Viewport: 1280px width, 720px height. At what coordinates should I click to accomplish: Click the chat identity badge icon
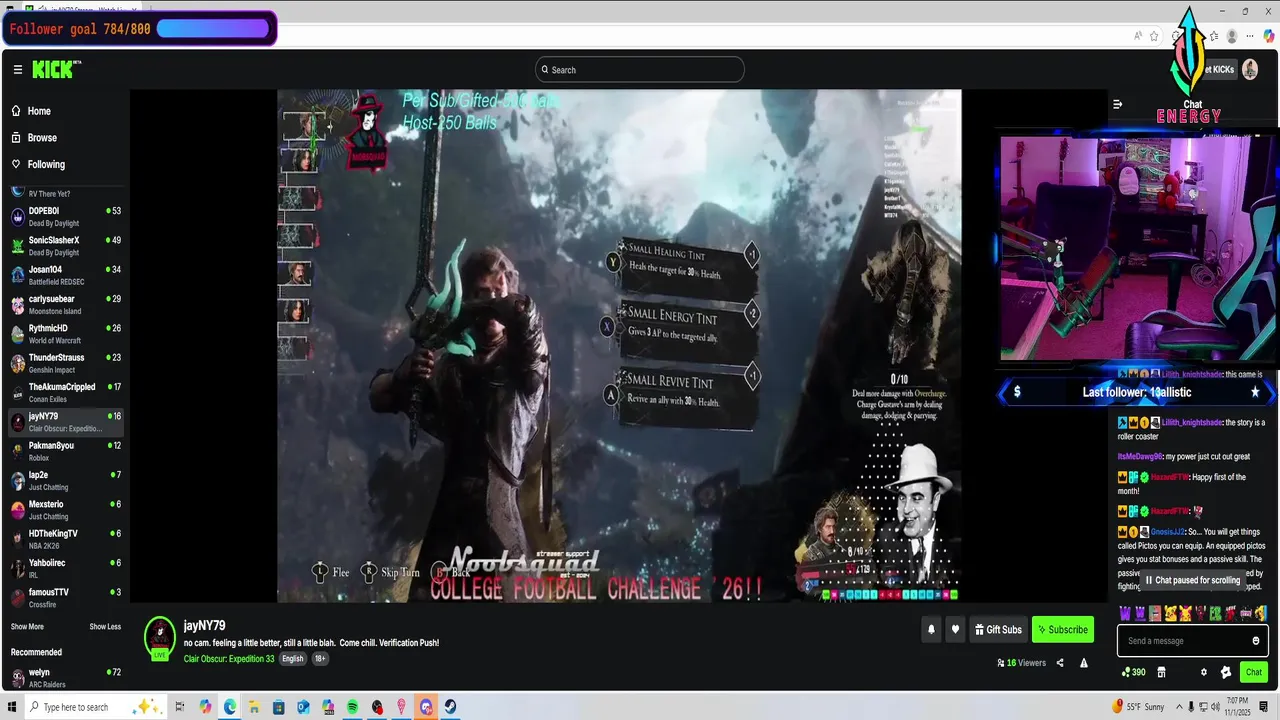coord(1226,673)
